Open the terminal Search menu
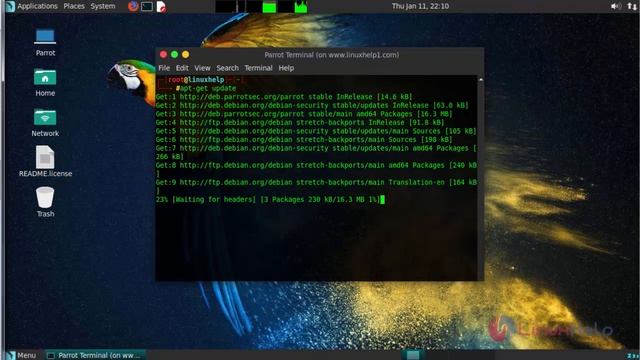The height and width of the screenshot is (360, 640). pyautogui.click(x=227, y=68)
